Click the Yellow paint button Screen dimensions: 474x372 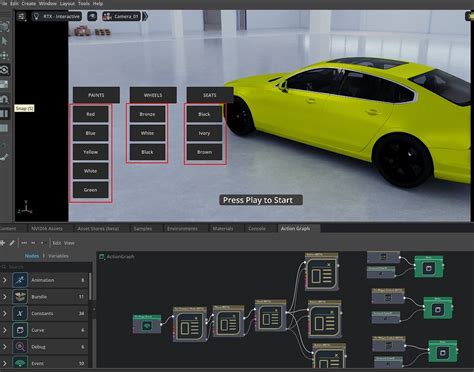[90, 152]
